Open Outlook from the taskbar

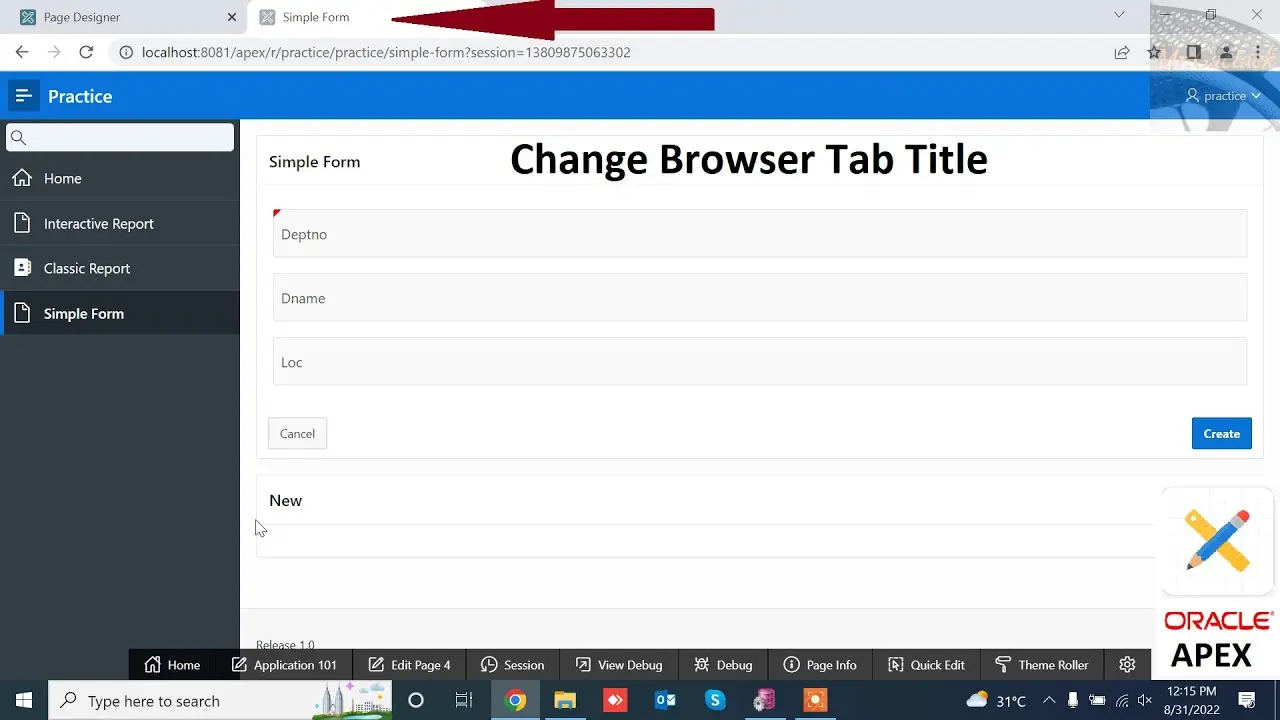[x=665, y=700]
